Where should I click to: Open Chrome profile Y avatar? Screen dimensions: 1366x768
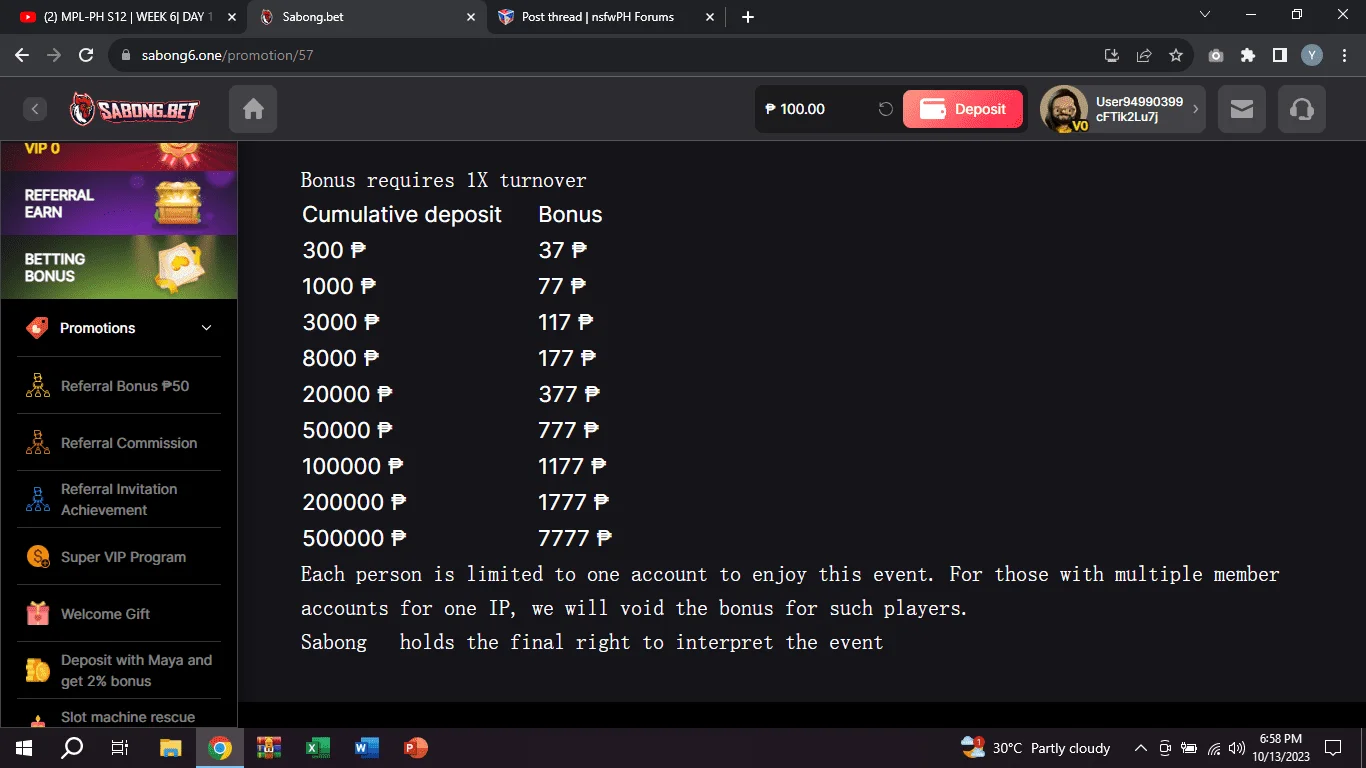pos(1312,55)
